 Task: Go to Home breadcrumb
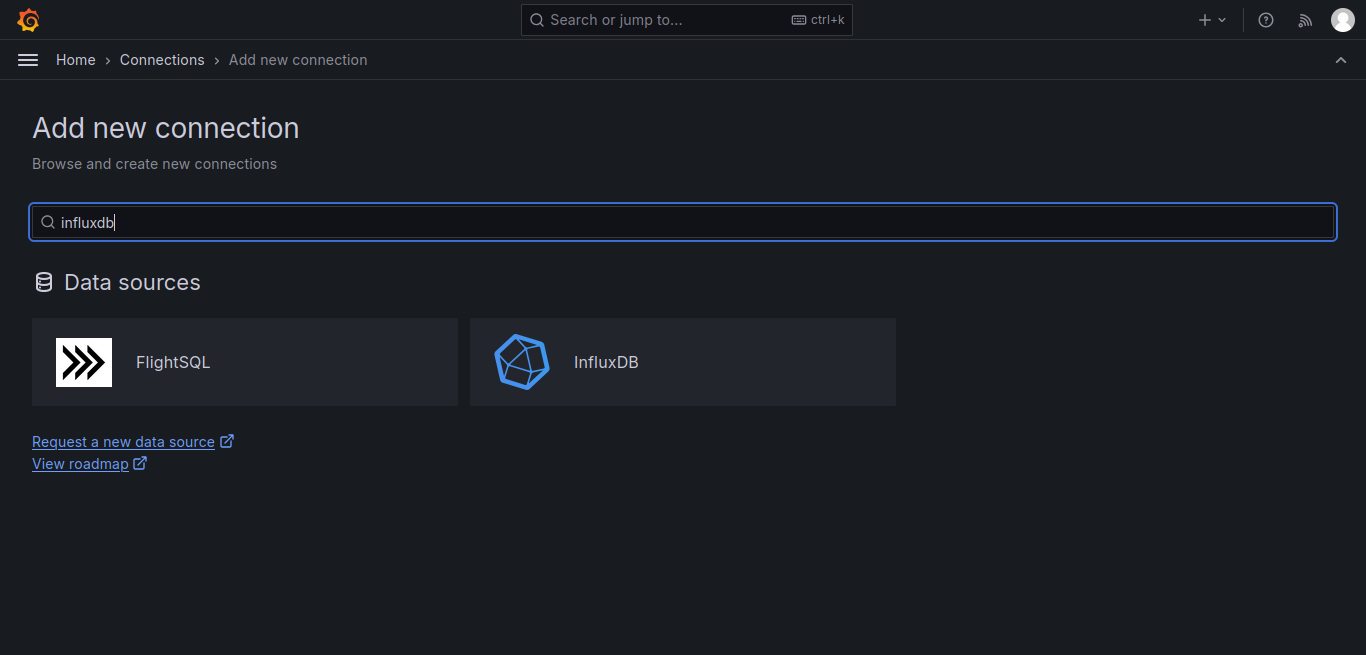76,60
